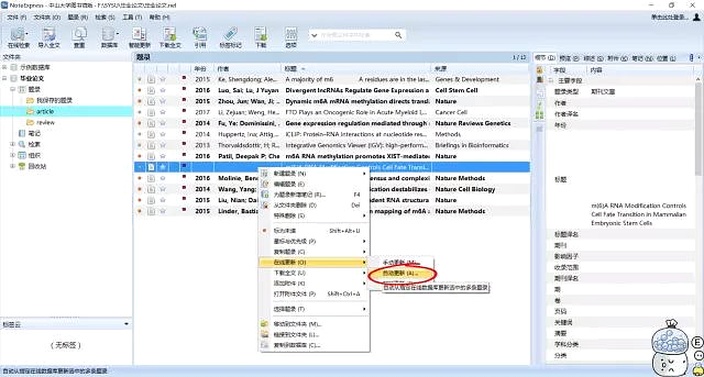Image resolution: width=704 pixels, height=377 pixels.
Task: Select the review folder in the tree
Action: tap(45, 123)
